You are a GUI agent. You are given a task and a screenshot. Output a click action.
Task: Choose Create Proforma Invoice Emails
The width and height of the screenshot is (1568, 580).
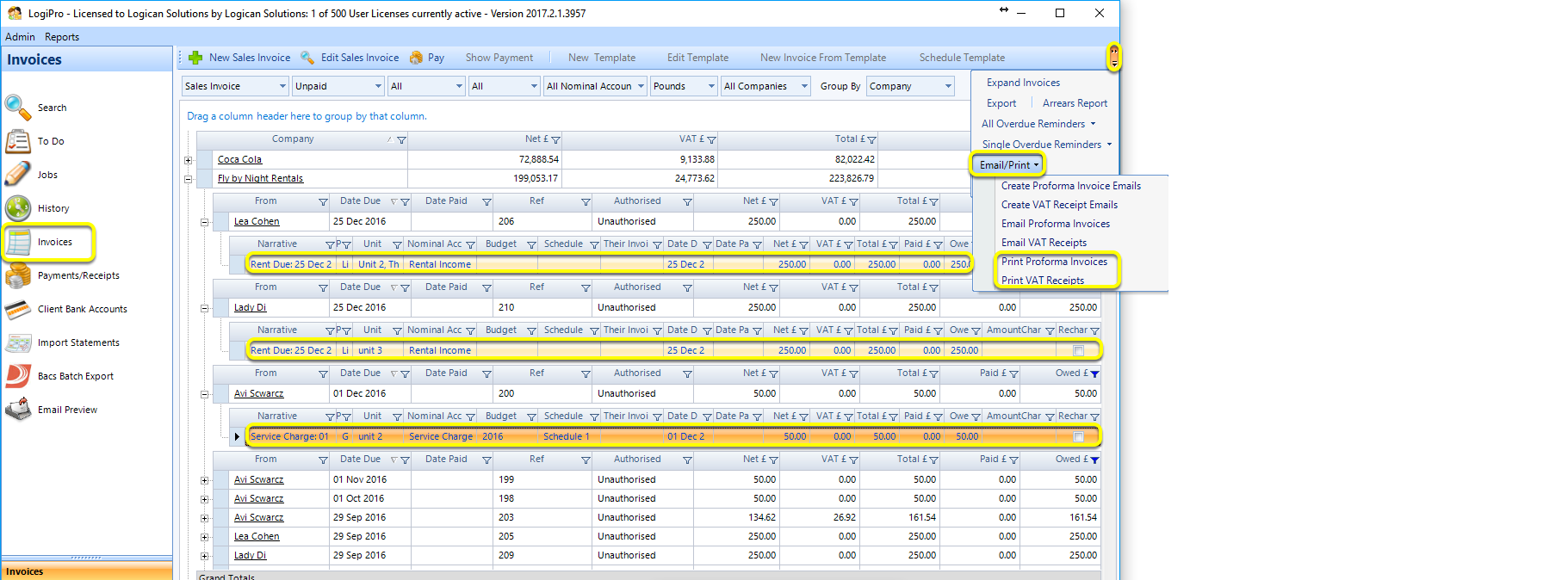(1070, 186)
